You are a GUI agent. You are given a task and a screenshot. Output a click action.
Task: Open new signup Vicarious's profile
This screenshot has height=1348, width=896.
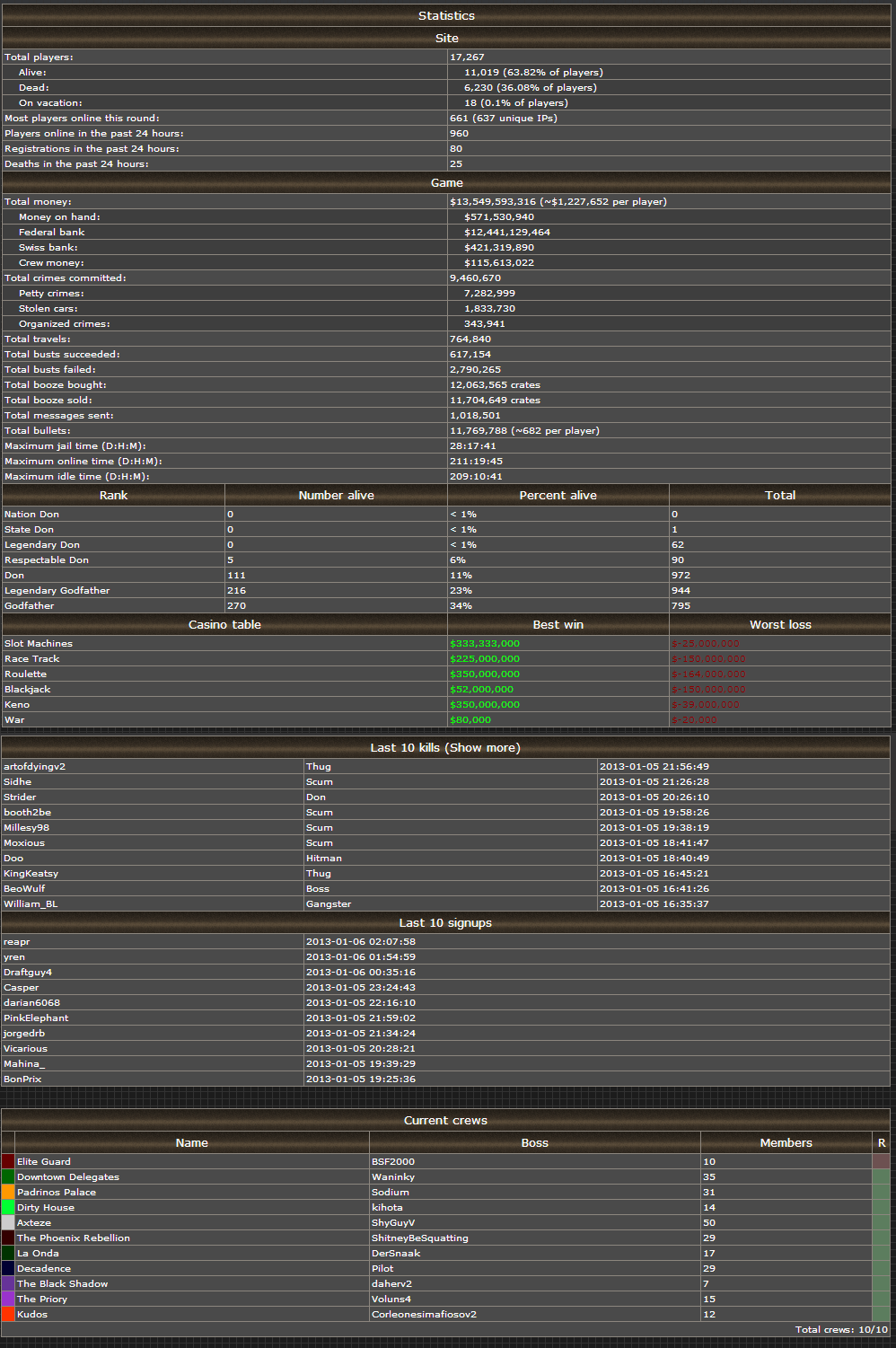coord(26,1048)
